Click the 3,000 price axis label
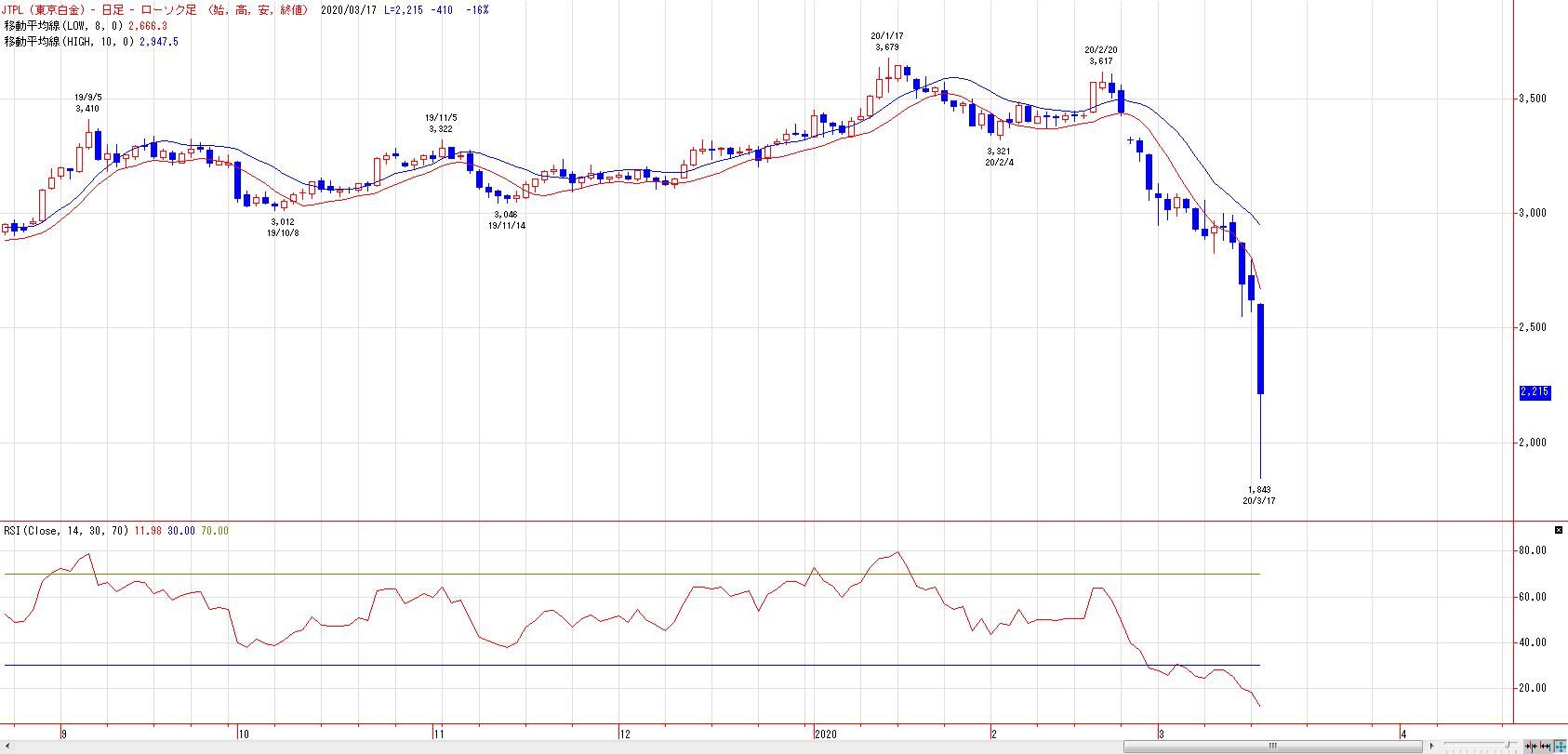Image resolution: width=1568 pixels, height=754 pixels. point(1532,213)
